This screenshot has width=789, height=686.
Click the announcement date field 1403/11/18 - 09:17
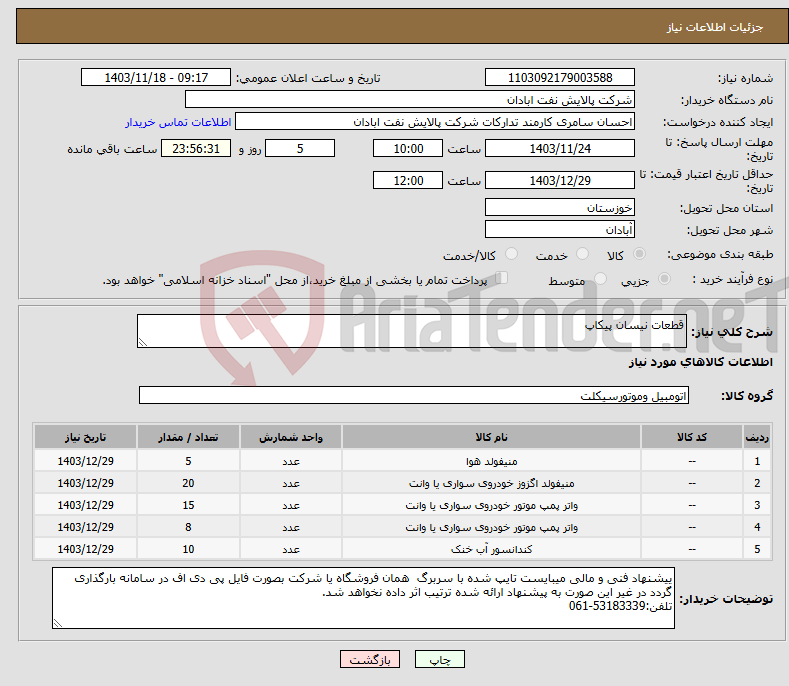tap(156, 78)
